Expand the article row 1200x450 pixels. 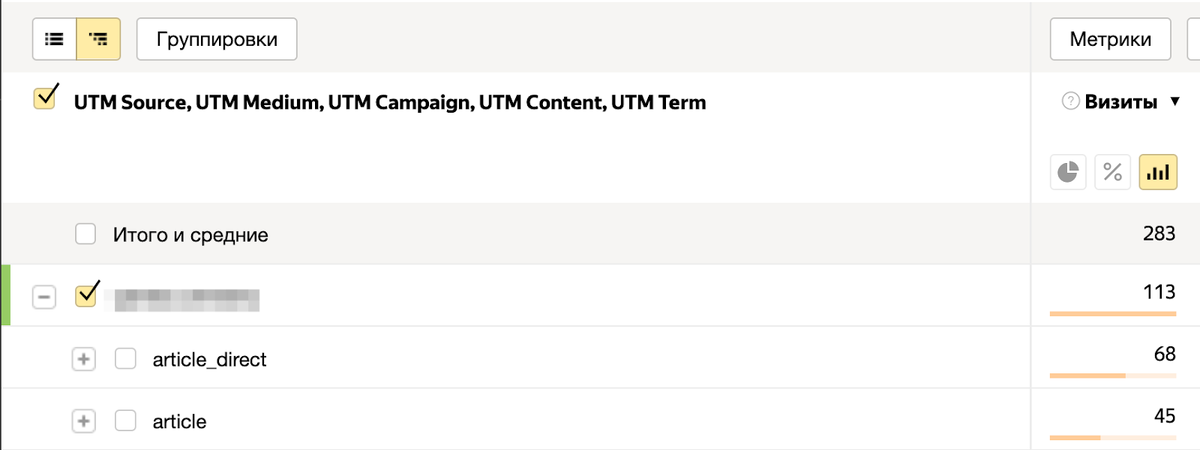[x=84, y=421]
